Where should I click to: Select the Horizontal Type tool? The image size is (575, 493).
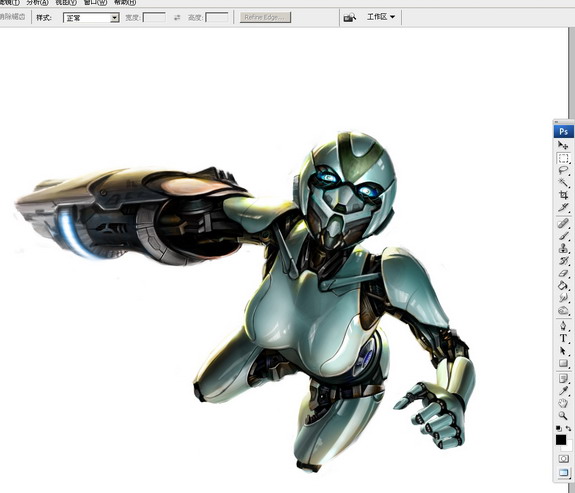(563, 338)
